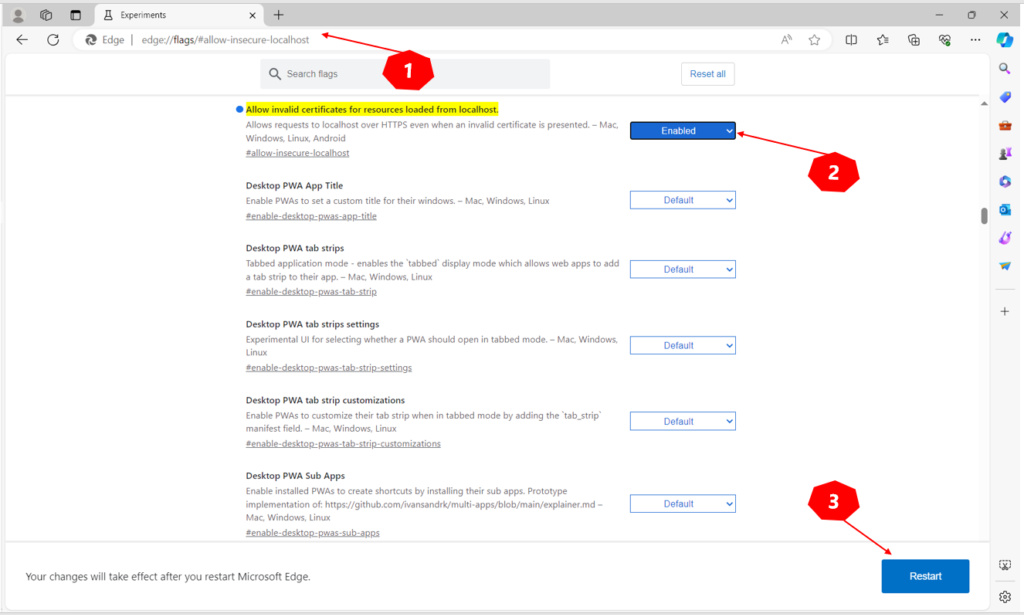Open the sidebar search icon
Viewport: 1024px width, 615px height.
tap(1005, 69)
